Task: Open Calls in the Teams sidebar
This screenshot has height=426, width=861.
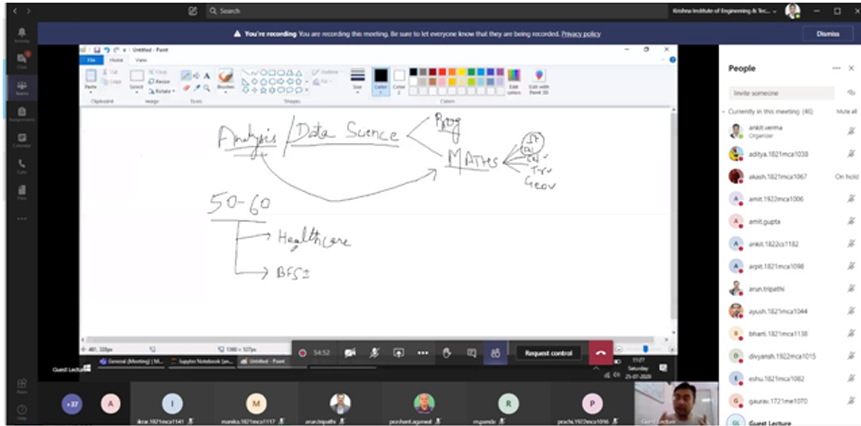Action: click(x=21, y=165)
